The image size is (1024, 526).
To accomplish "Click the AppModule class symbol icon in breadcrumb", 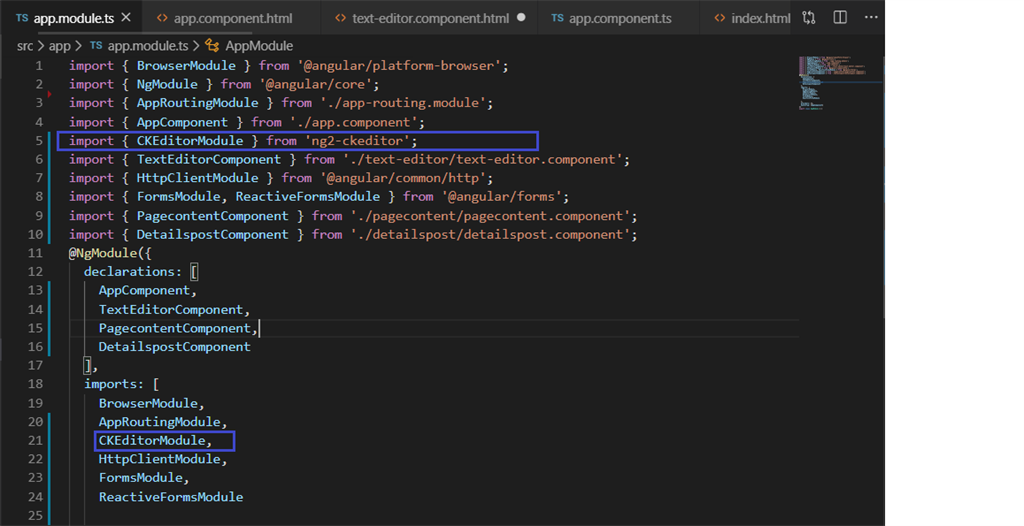I will point(212,46).
